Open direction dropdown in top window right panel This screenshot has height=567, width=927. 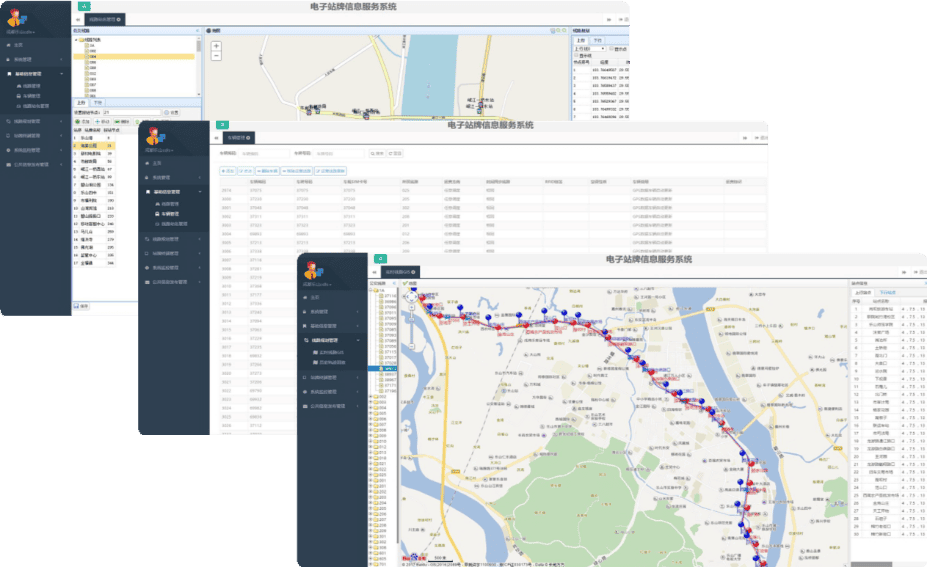pos(589,48)
